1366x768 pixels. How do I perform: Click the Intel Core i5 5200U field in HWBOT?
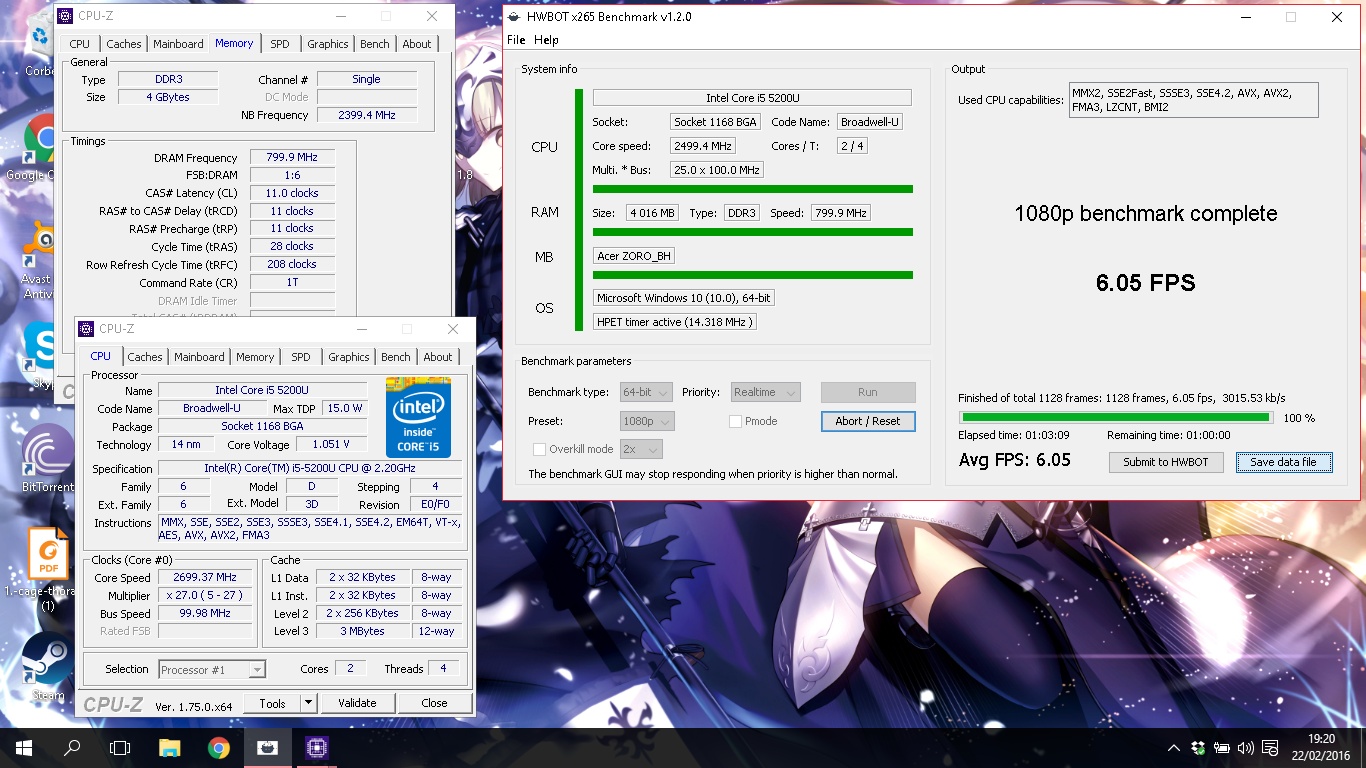752,98
